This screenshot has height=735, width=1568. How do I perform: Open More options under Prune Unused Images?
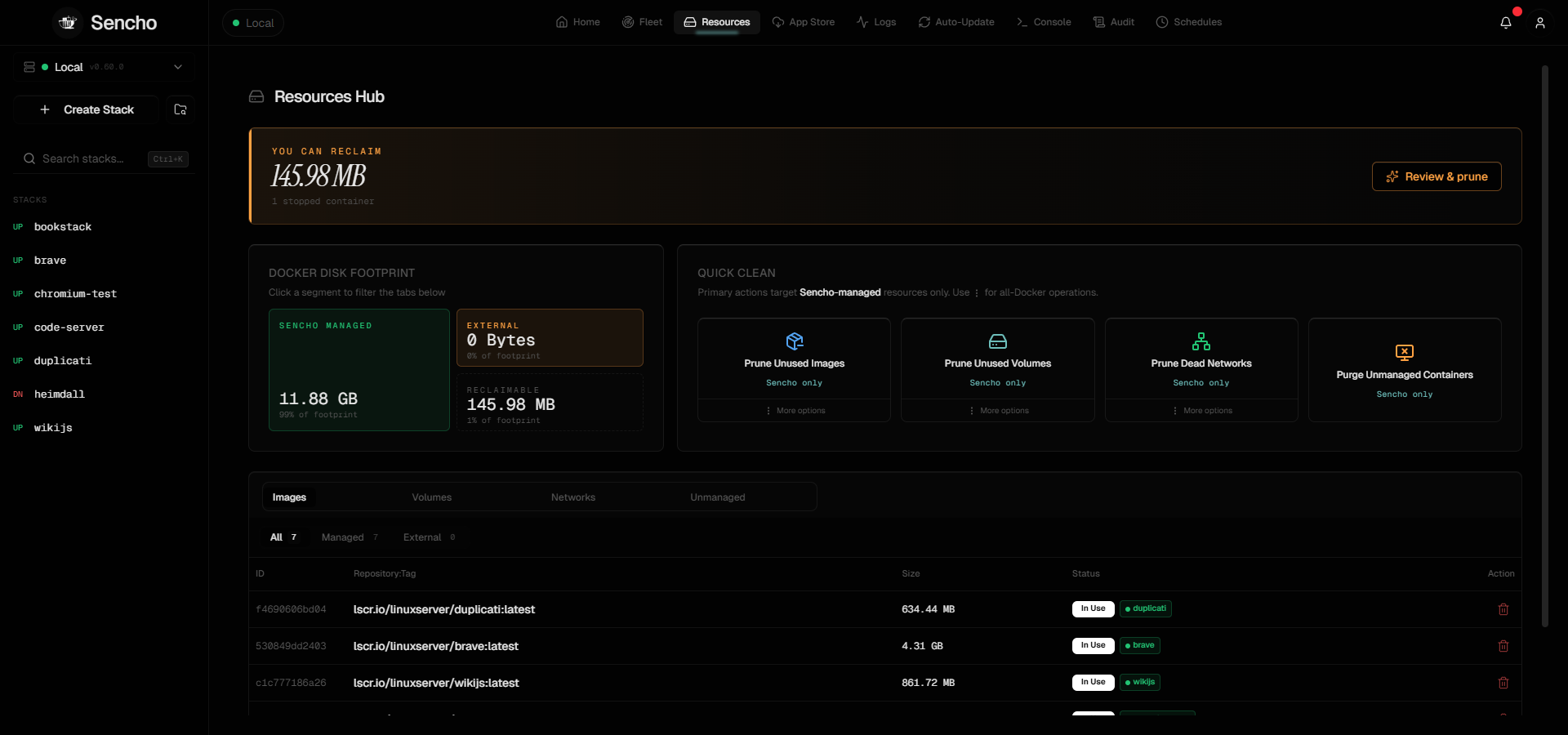tap(795, 411)
